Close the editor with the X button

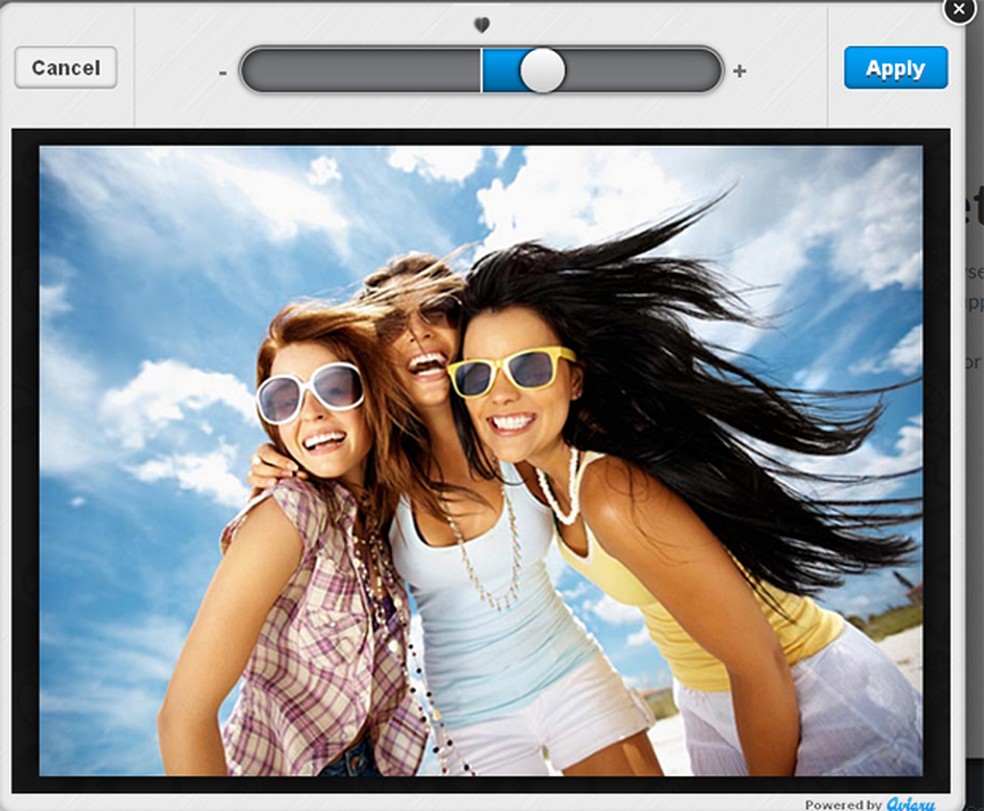(960, 9)
